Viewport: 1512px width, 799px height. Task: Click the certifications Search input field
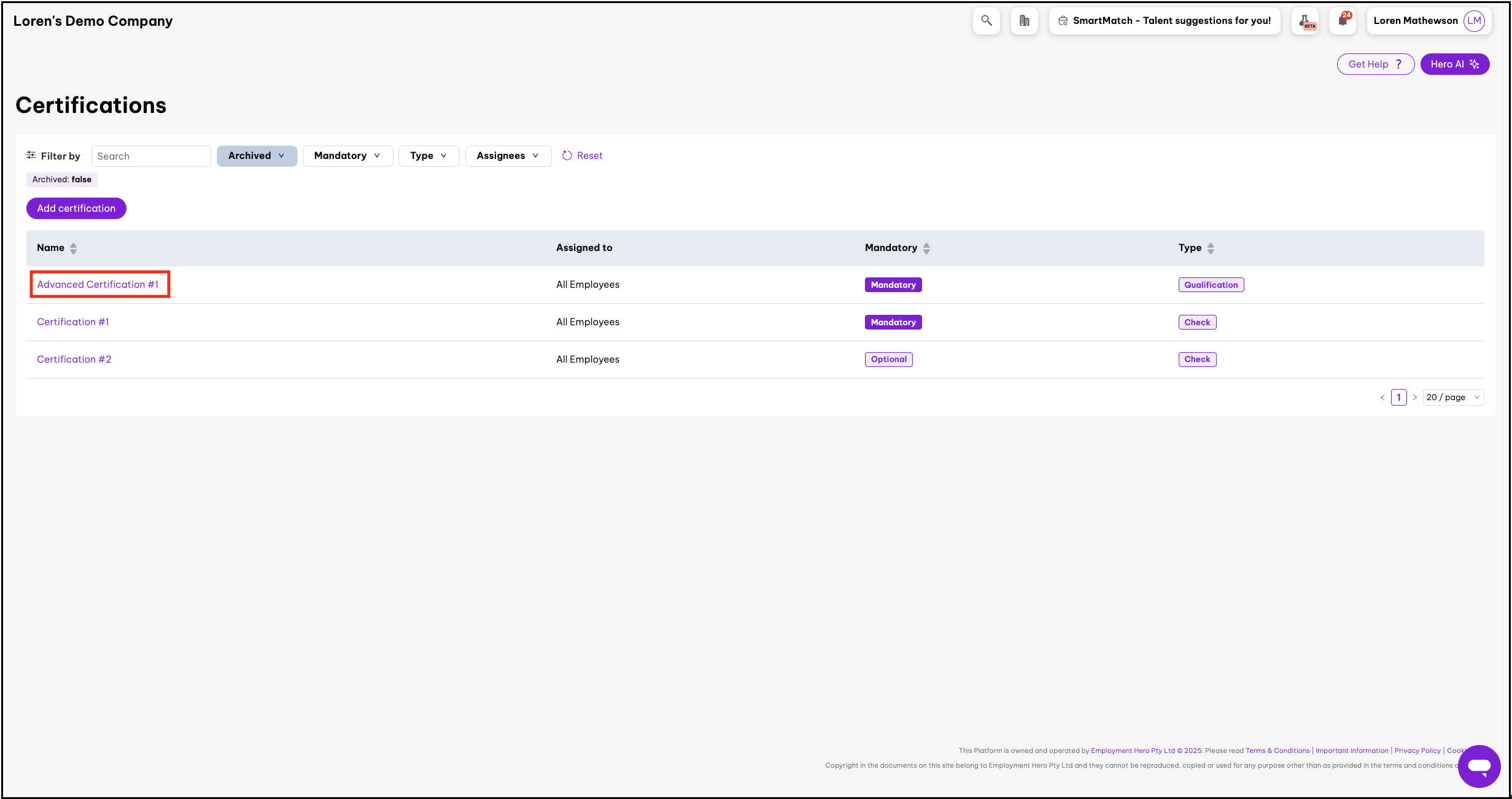(x=151, y=156)
